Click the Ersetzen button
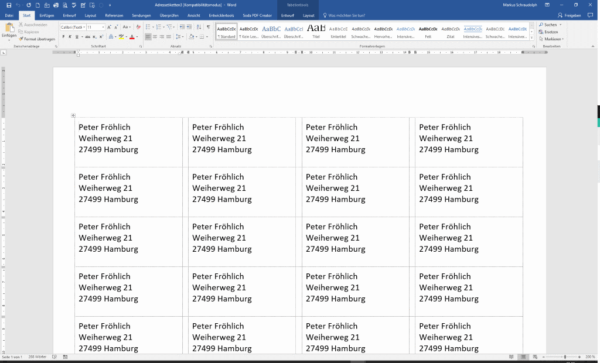The width and height of the screenshot is (600, 363). (x=548, y=32)
